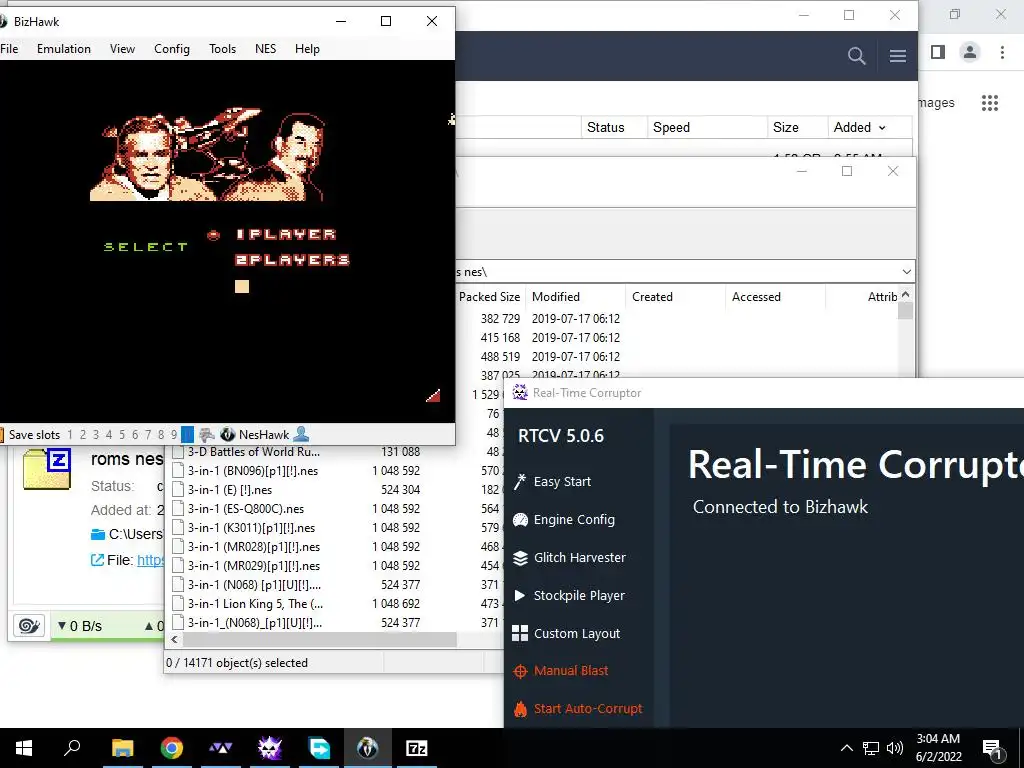
Task: Select save slot 1 in BizHawk
Action: coord(71,435)
